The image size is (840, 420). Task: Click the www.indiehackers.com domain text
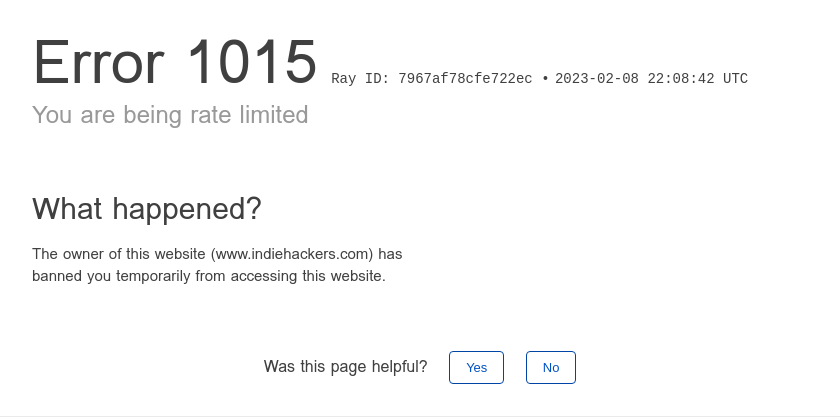pos(292,254)
